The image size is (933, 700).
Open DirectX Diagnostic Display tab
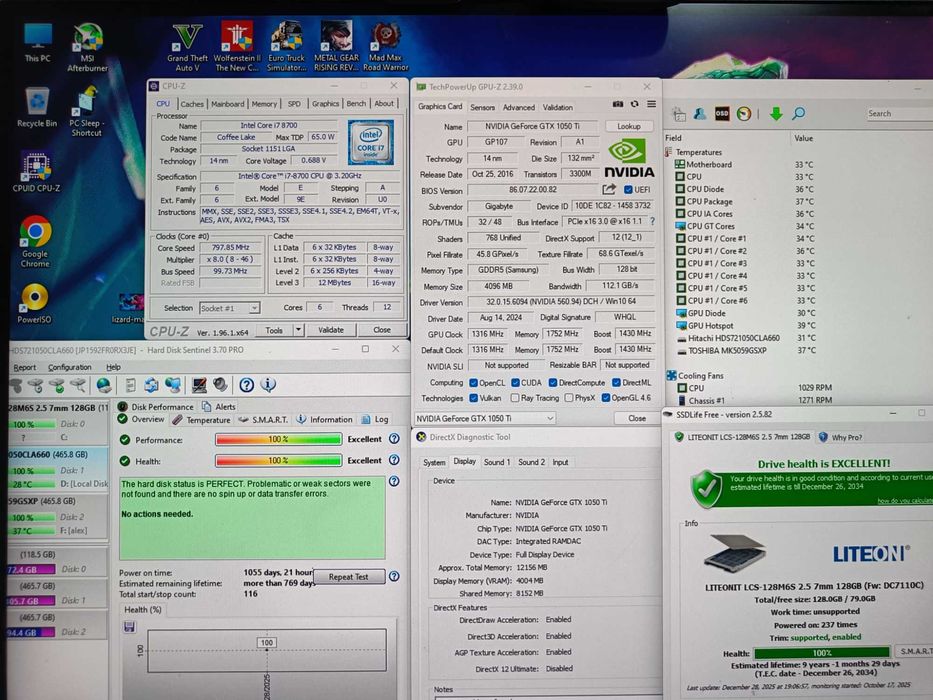pos(464,461)
